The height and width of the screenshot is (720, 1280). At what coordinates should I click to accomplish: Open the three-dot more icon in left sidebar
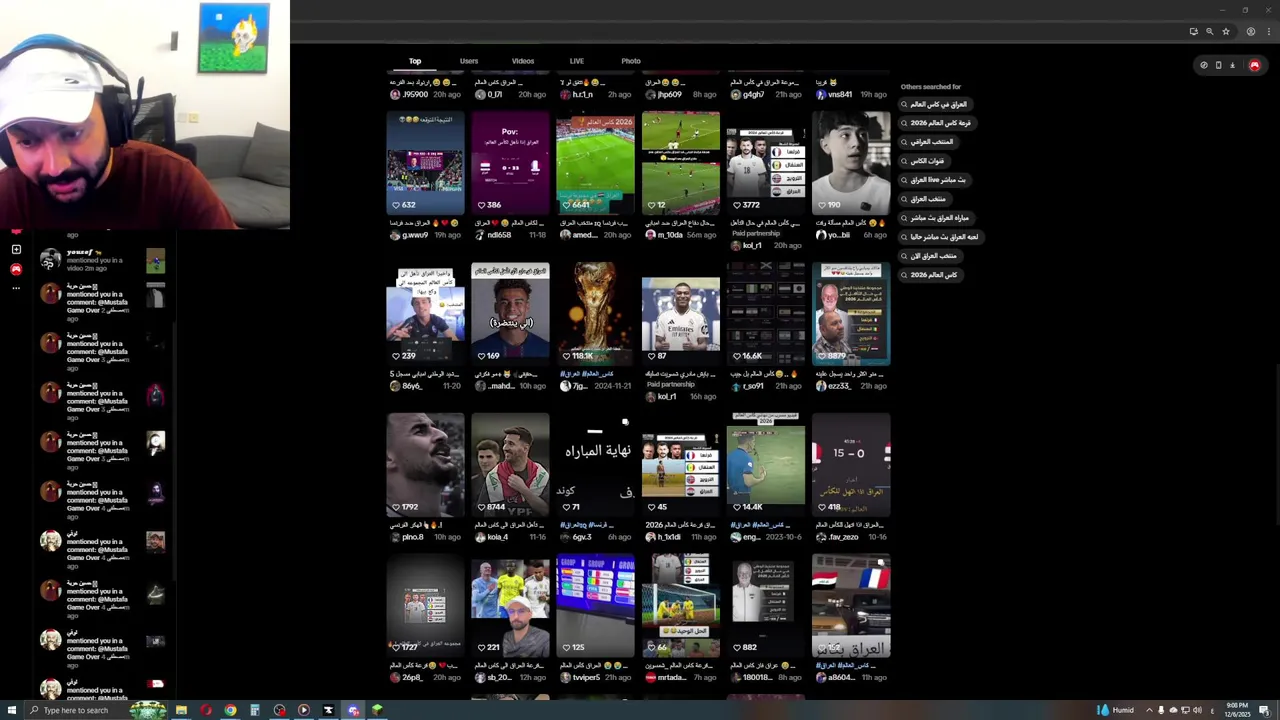[x=16, y=288]
